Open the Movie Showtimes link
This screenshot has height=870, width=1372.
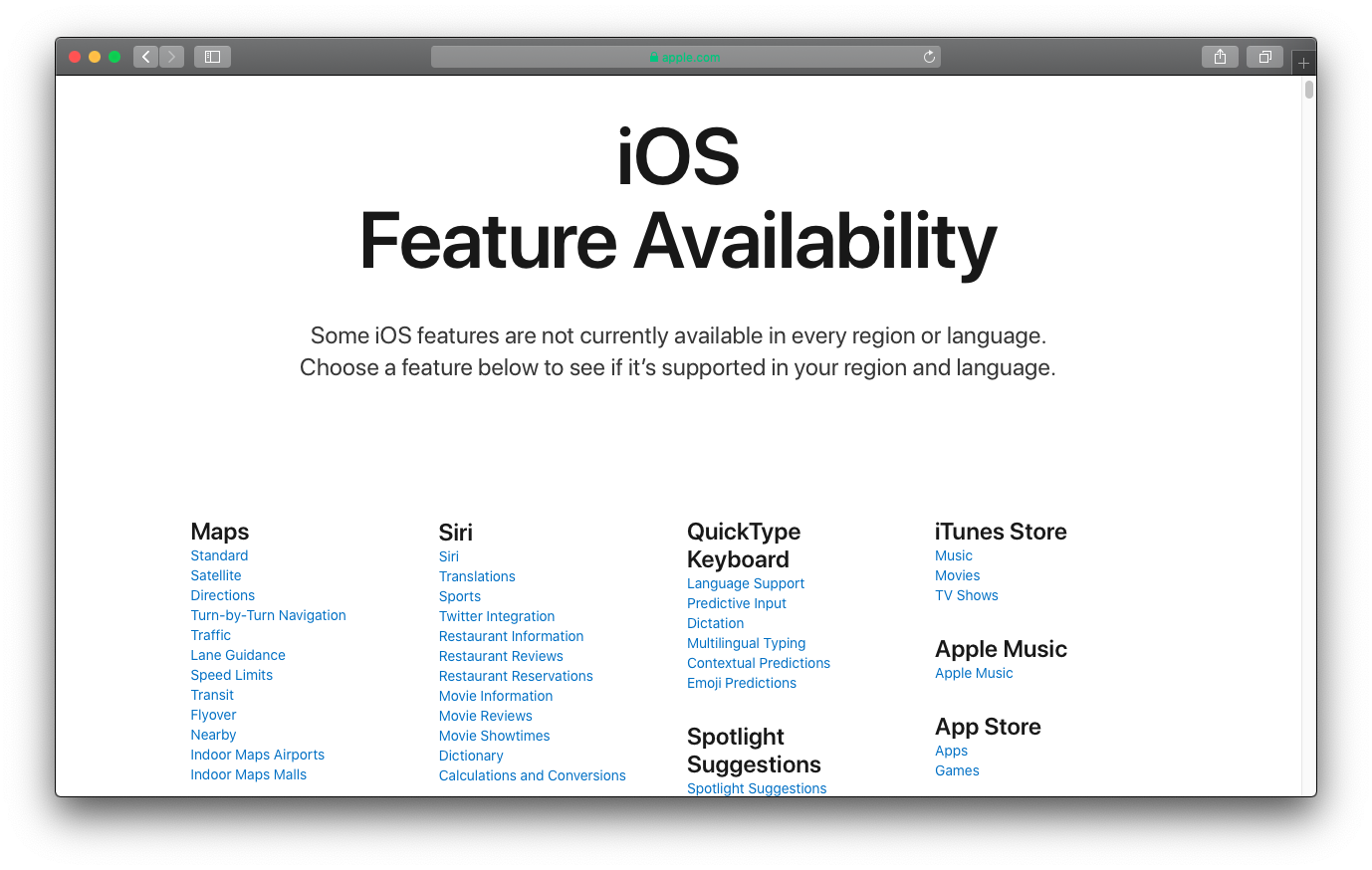pyautogui.click(x=495, y=736)
